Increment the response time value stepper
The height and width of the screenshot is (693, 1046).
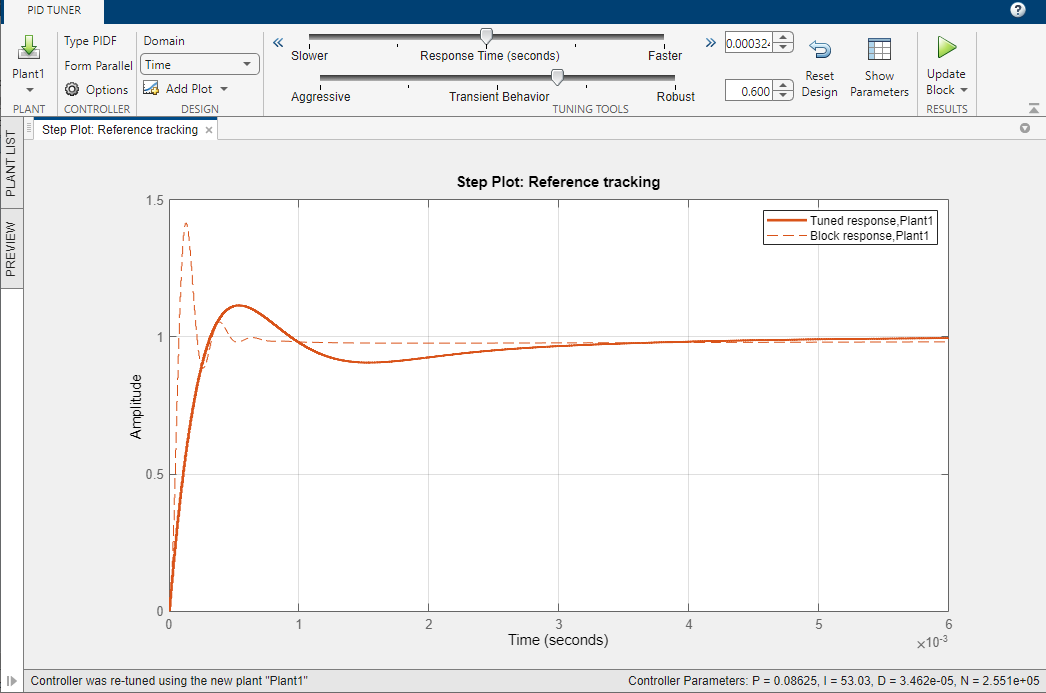point(784,38)
